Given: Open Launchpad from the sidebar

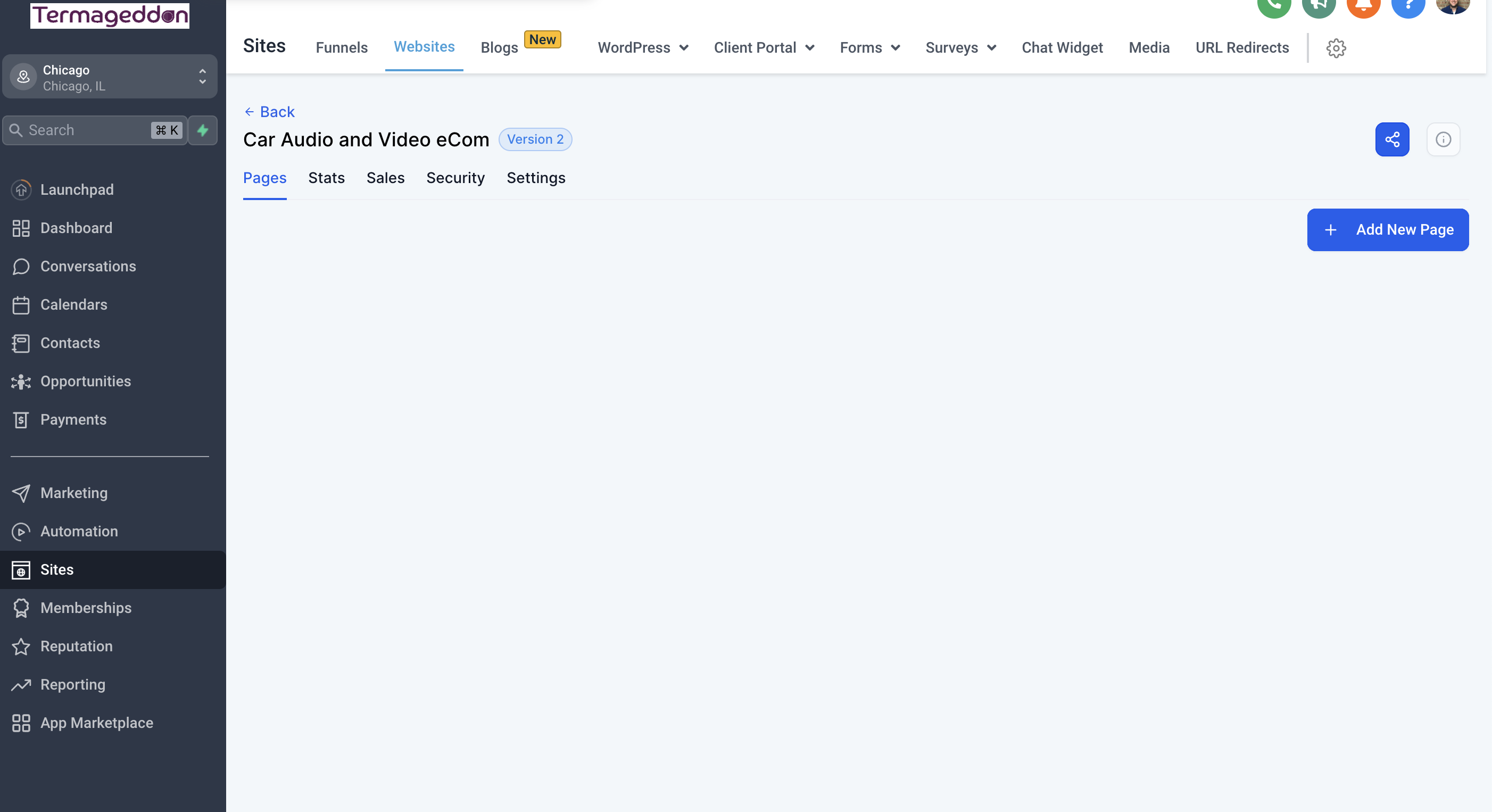Looking at the screenshot, I should point(77,189).
